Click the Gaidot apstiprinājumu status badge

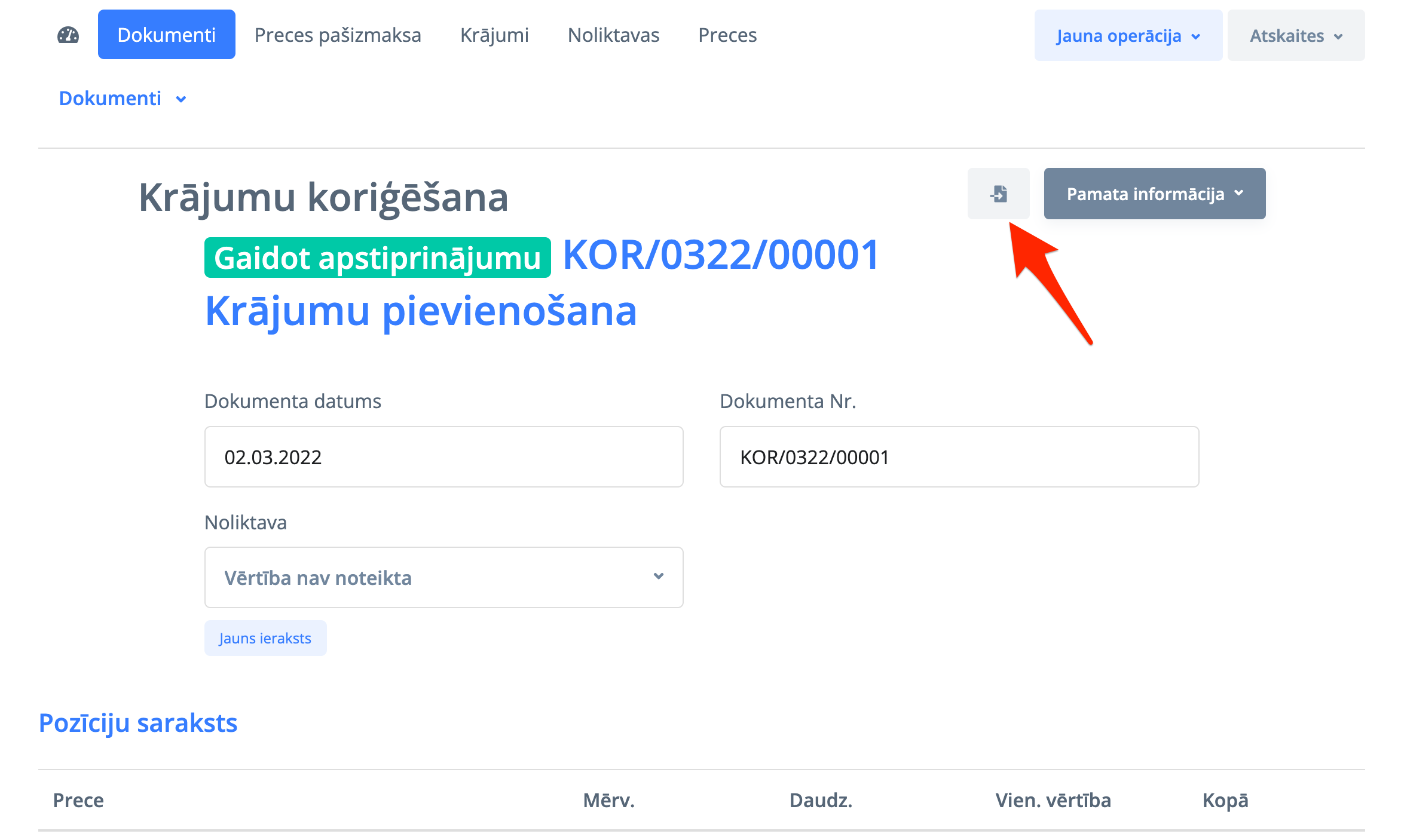377,258
